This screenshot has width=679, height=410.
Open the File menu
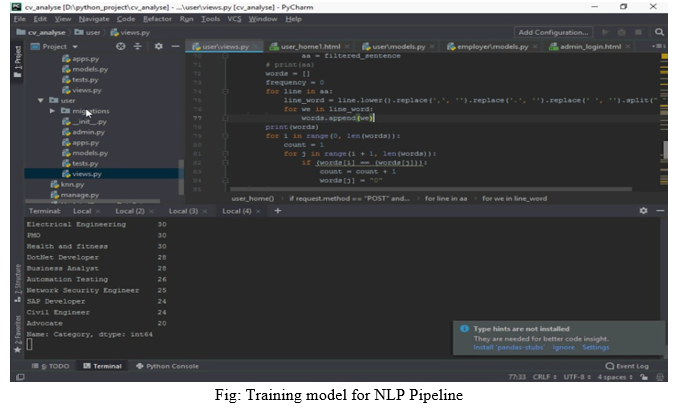pos(19,19)
